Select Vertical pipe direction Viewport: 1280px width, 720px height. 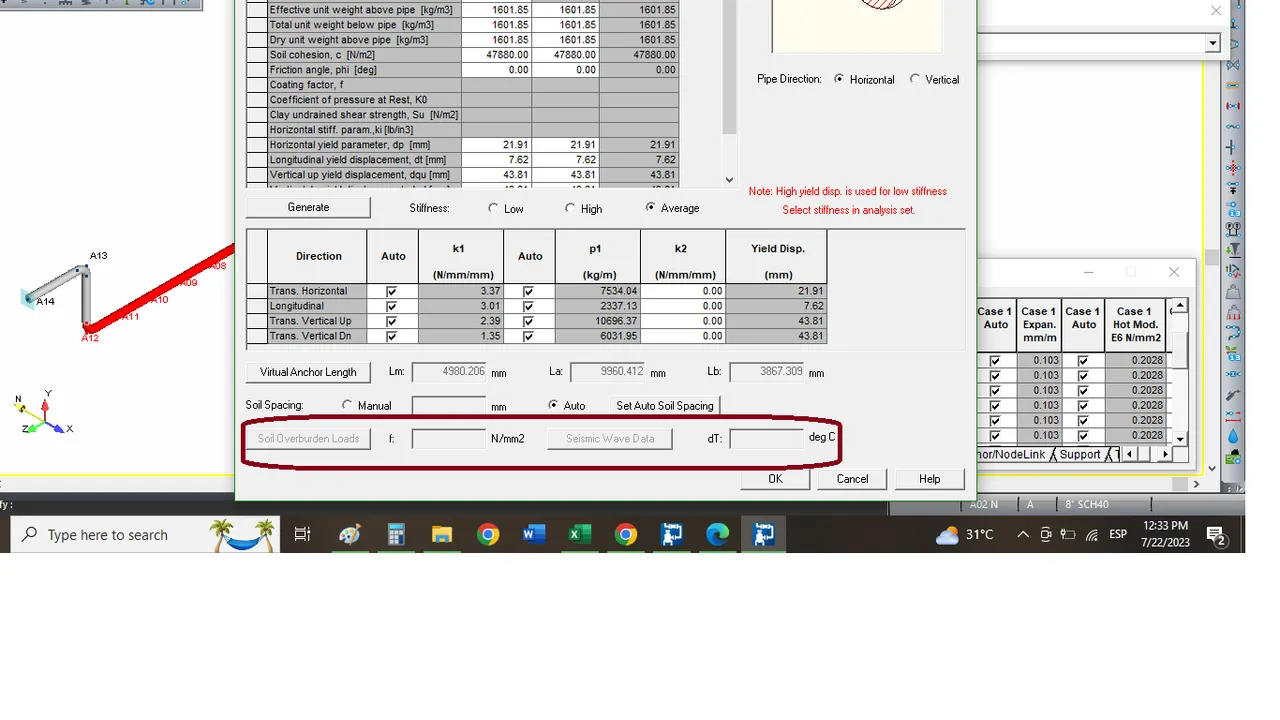915,79
